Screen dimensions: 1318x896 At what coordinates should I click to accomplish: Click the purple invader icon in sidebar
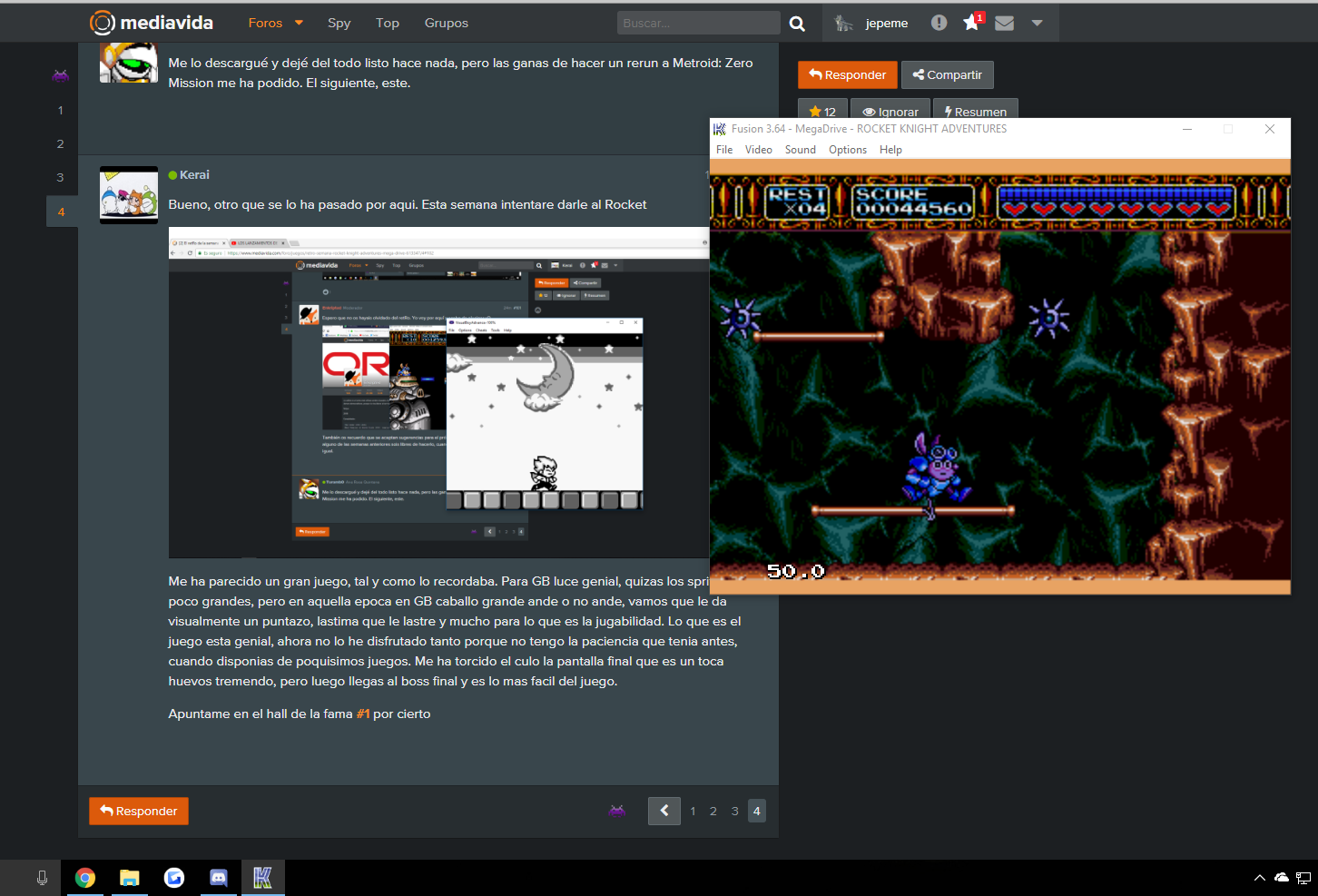coord(61,76)
